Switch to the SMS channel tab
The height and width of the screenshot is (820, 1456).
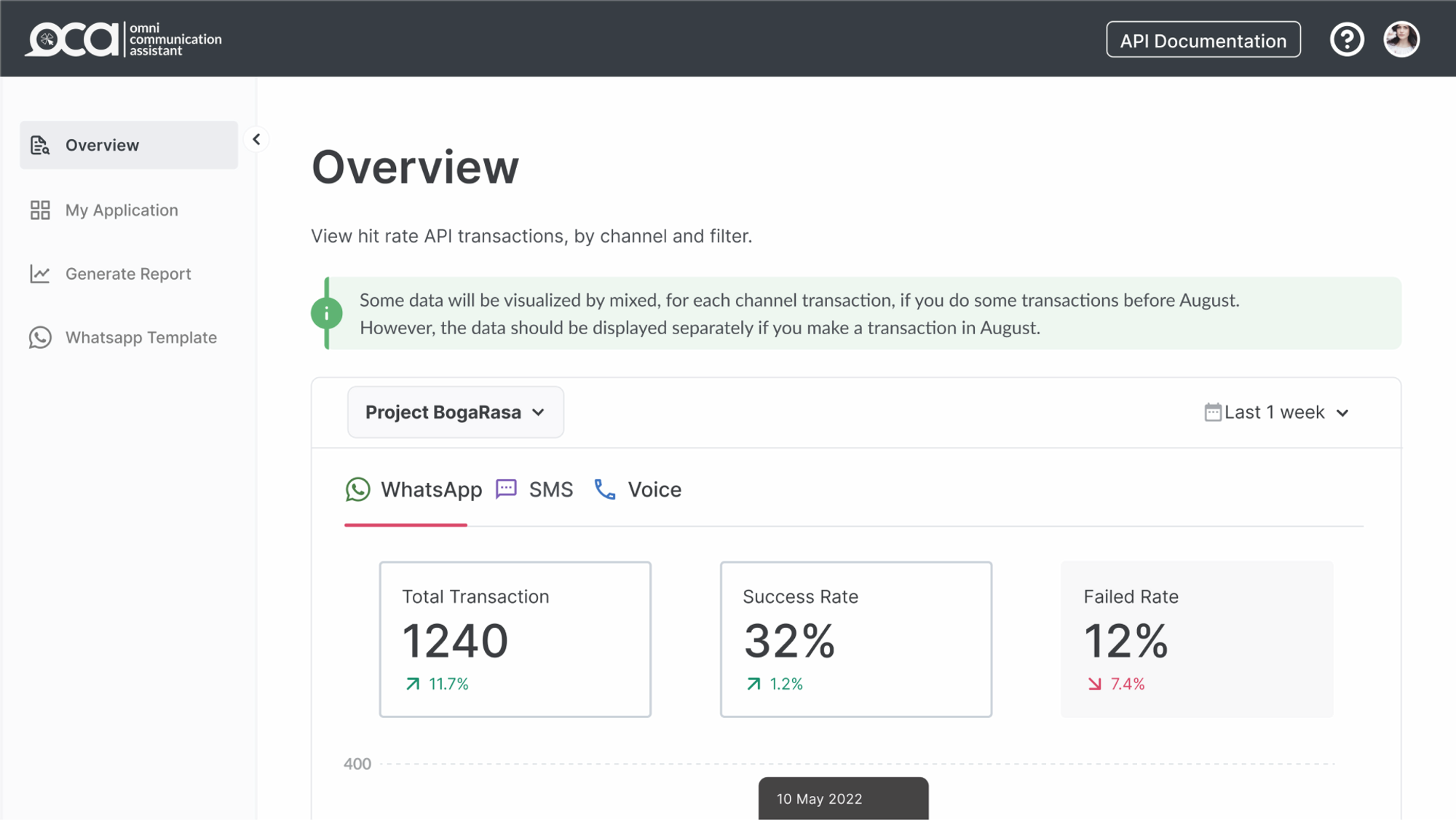point(534,489)
